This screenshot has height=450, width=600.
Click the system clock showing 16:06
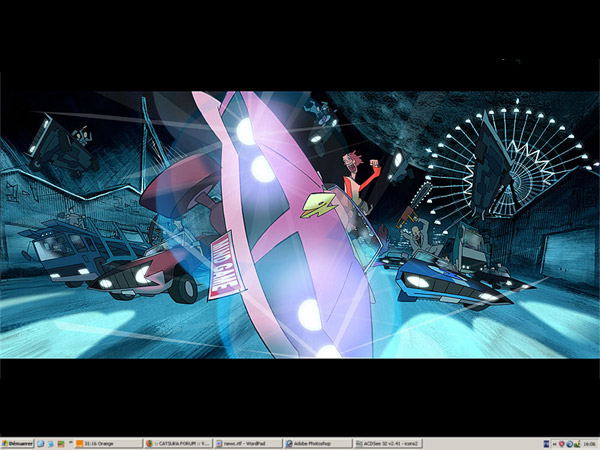coord(589,444)
